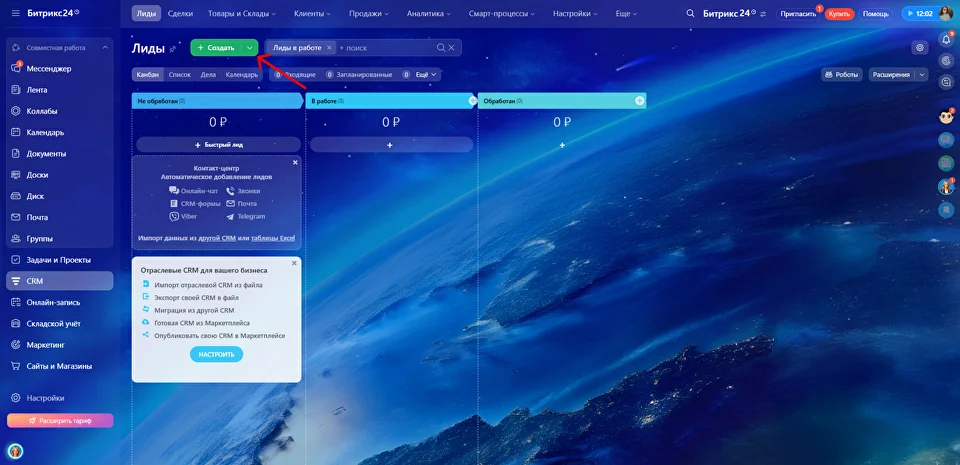The width and height of the screenshot is (960, 465).
Task: Open Диск in the left sidebar
Action: point(35,196)
